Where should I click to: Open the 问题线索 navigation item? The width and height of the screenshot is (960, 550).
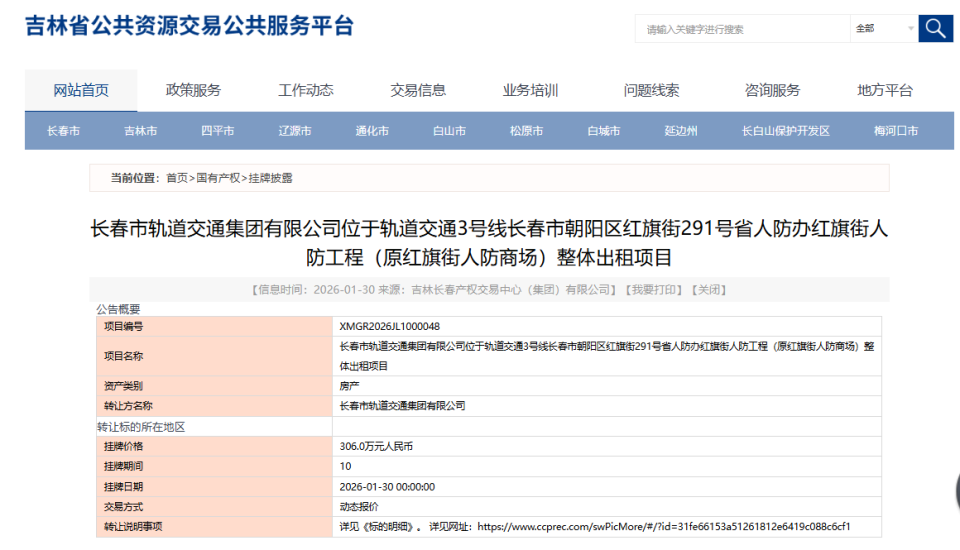(x=651, y=90)
